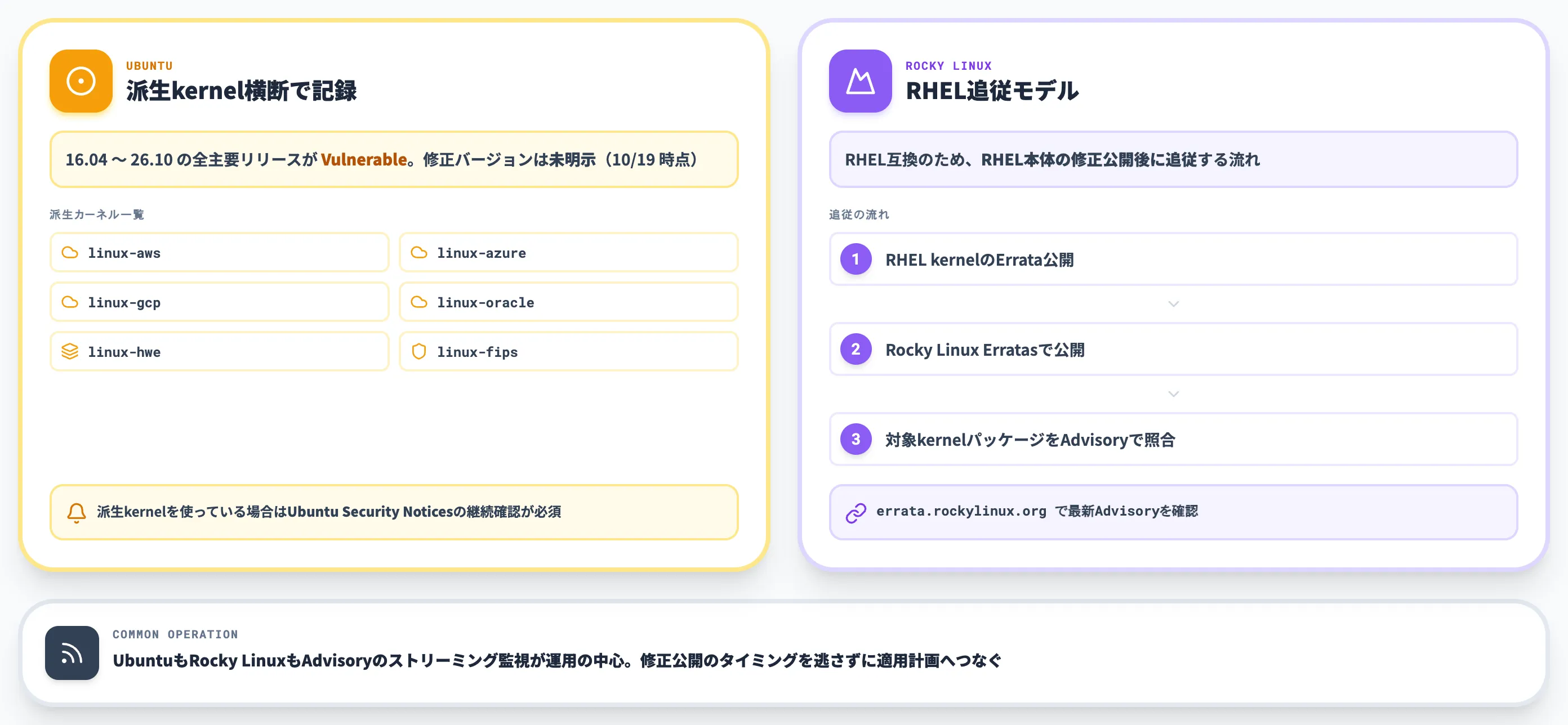Click the cloud icon beside linux-gcp
This screenshot has width=1568, height=725.
pos(70,302)
